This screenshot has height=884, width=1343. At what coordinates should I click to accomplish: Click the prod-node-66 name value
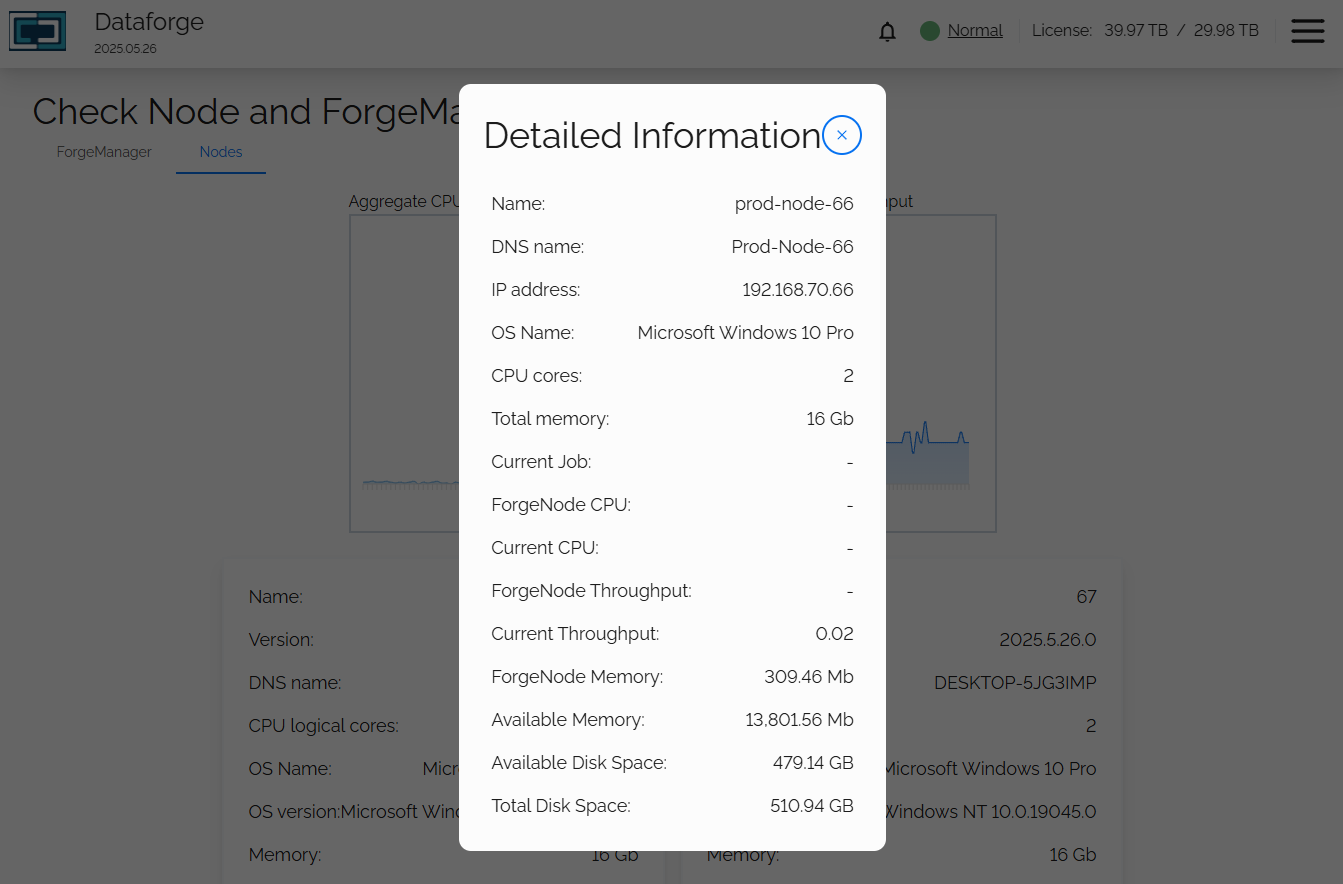coord(794,204)
